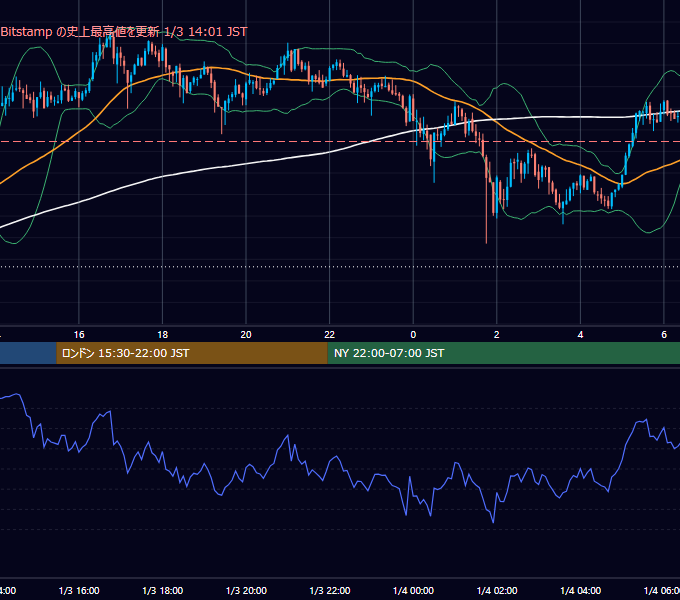The width and height of the screenshot is (680, 600).
Task: Click hour label 2 under price chart
Action: [x=497, y=335]
